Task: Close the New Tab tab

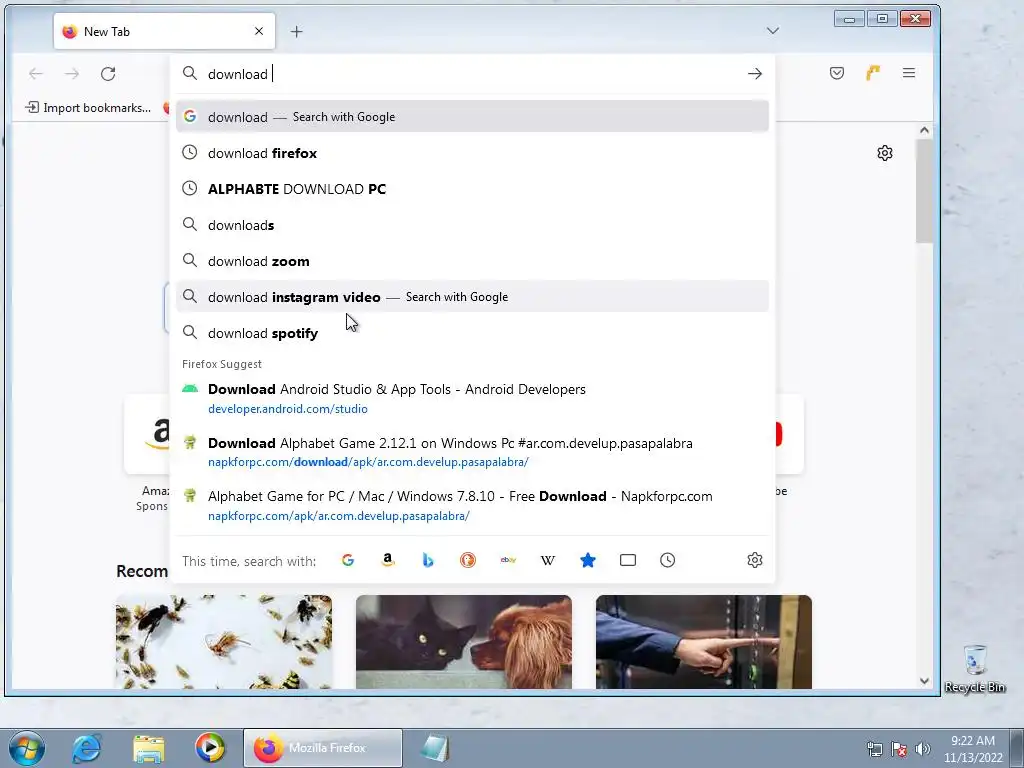Action: coord(259,31)
